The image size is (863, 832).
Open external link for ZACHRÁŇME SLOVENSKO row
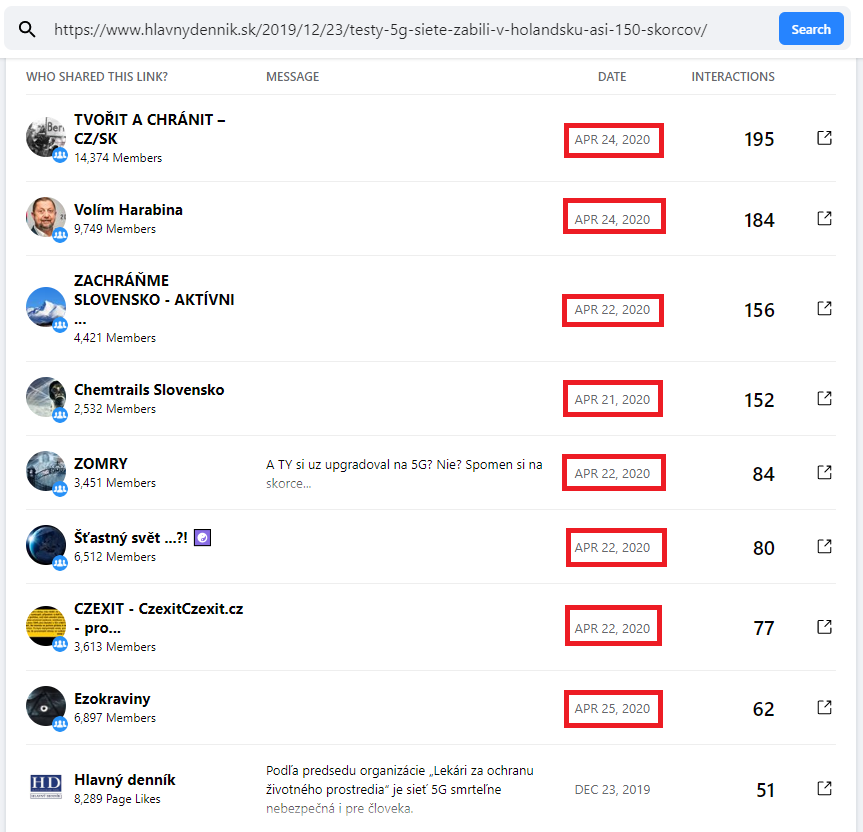(x=824, y=308)
